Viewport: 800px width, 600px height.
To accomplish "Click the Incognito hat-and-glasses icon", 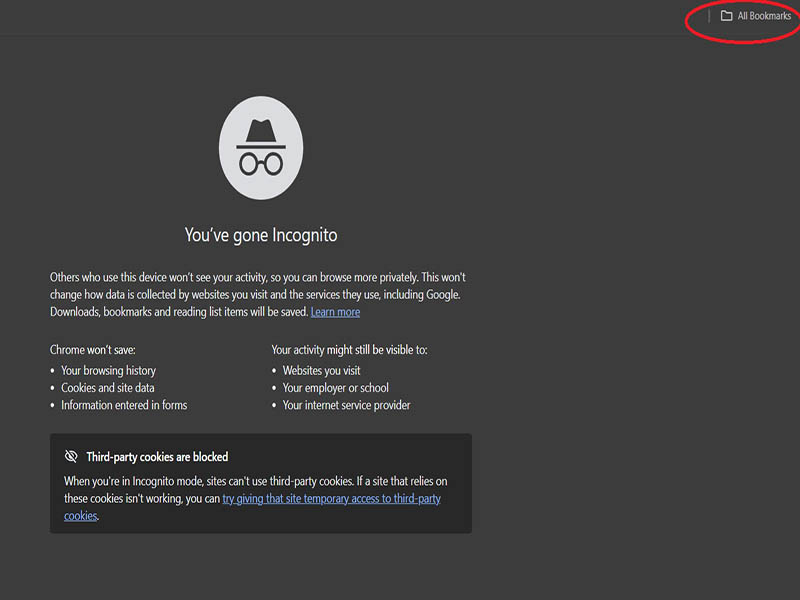I will click(261, 148).
